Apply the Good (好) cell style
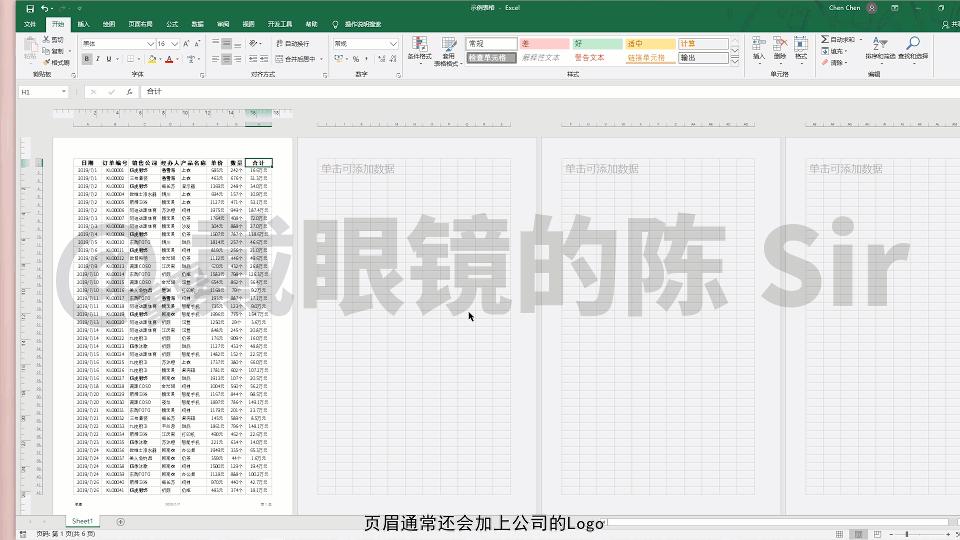Image resolution: width=960 pixels, height=540 pixels. tap(598, 44)
